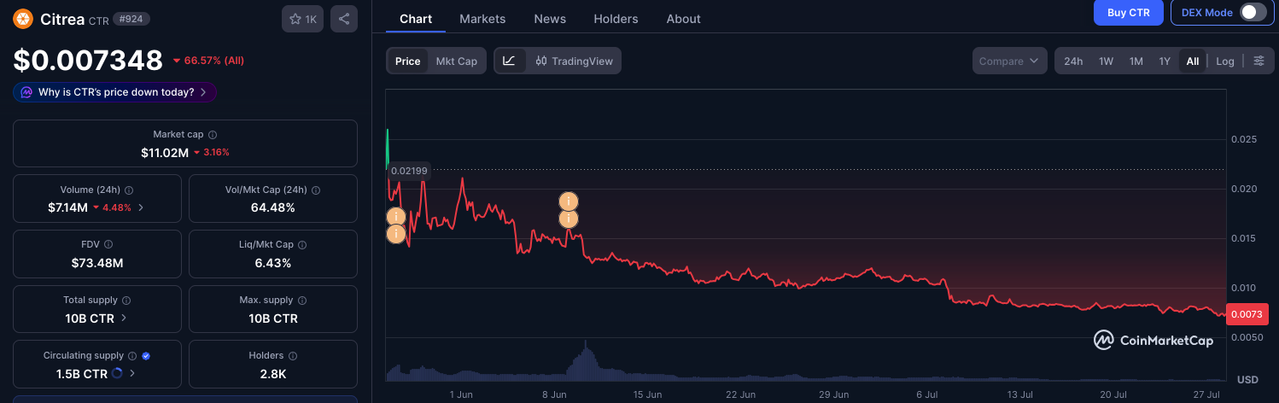Expand Volume (24h) chevron arrow
This screenshot has height=403, width=1279.
coord(141,208)
